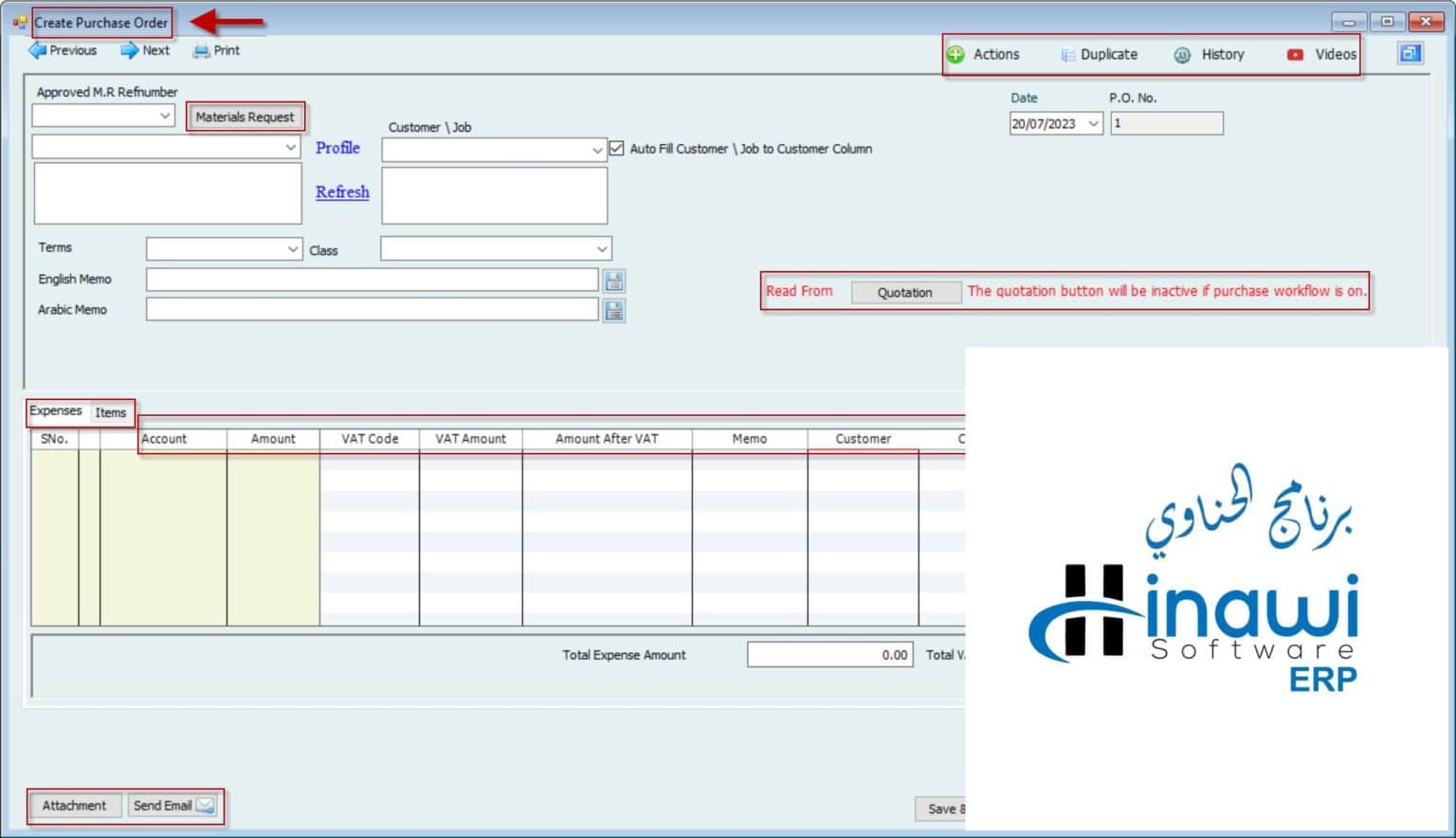Click the Next arrow icon
The image size is (1456, 838).
130,50
